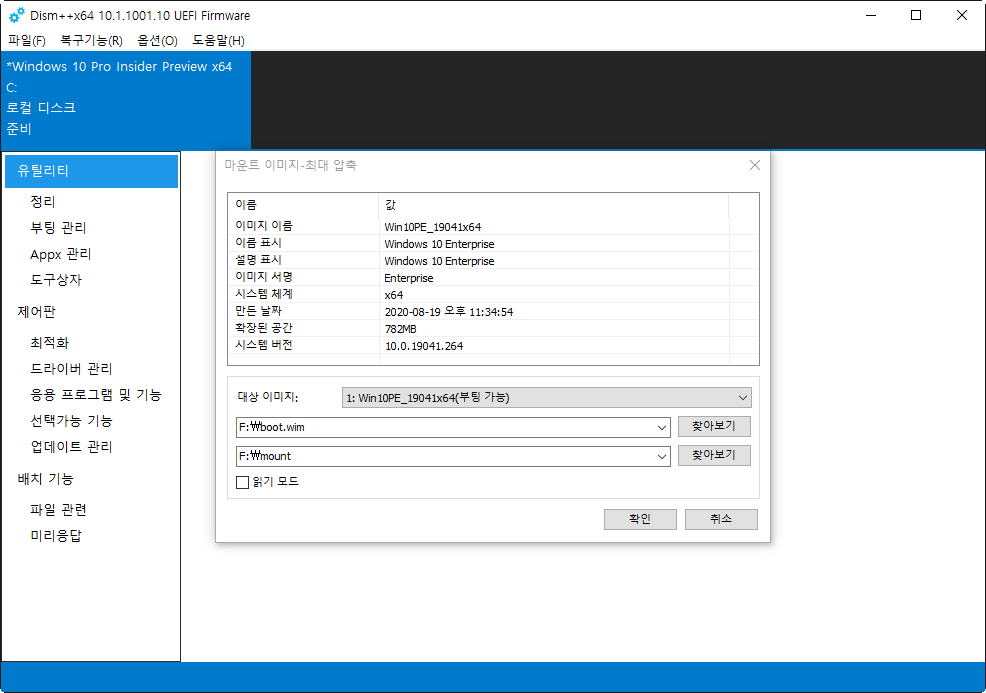Open 미리응답 in the sidebar
The image size is (986, 693).
(56, 536)
